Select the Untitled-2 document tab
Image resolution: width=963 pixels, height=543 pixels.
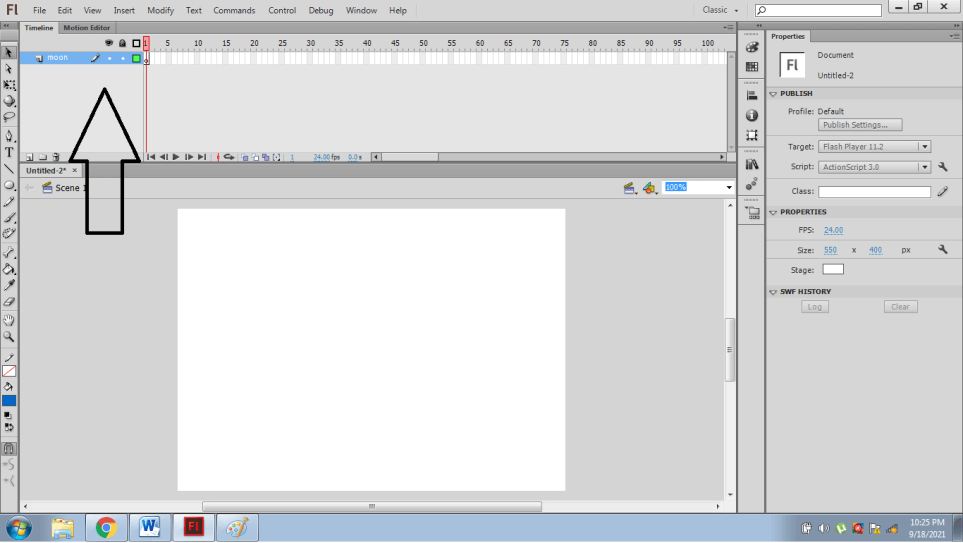click(46, 170)
